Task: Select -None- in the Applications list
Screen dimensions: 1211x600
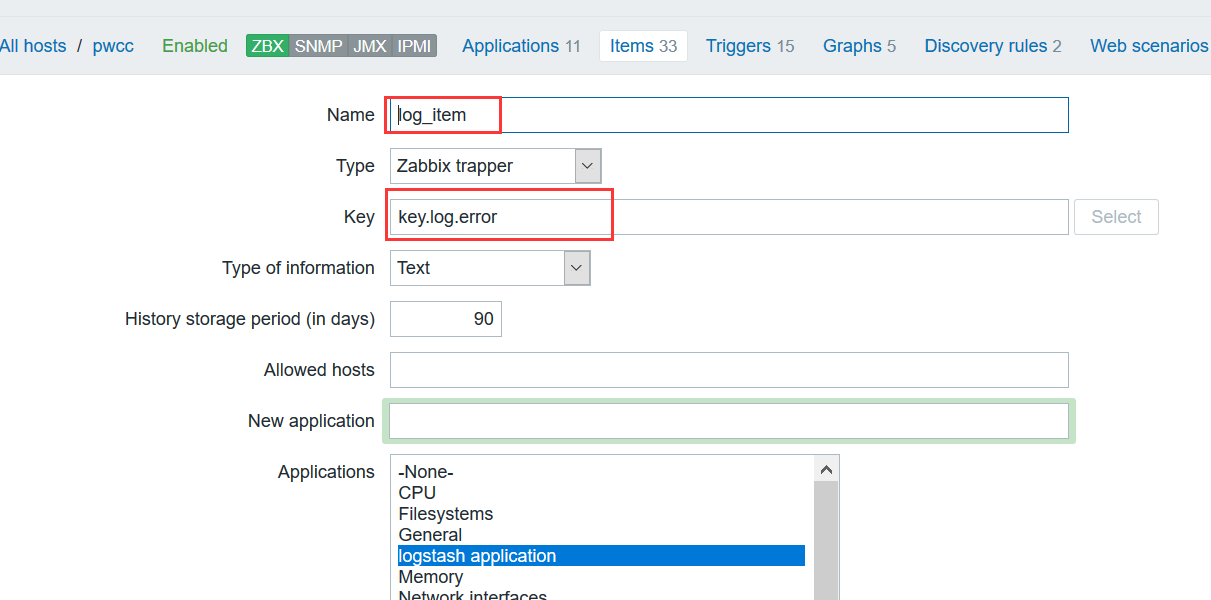Action: [425, 472]
